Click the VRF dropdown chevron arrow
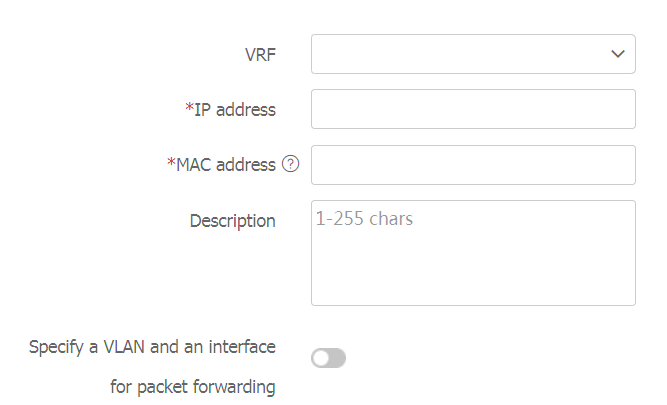Viewport: 667px width, 405px height. coord(618,54)
